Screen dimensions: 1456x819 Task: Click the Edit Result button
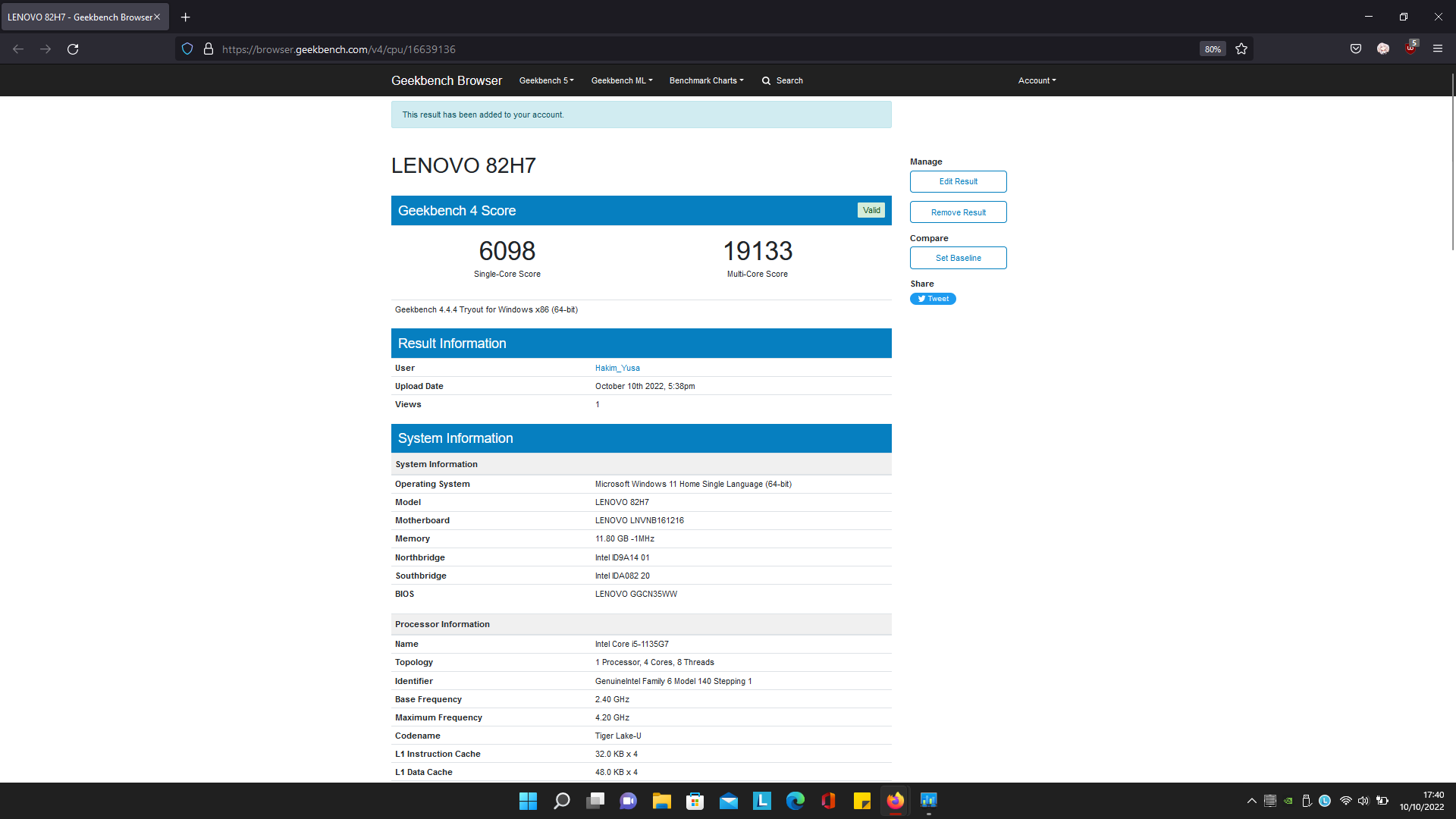pyautogui.click(x=958, y=181)
